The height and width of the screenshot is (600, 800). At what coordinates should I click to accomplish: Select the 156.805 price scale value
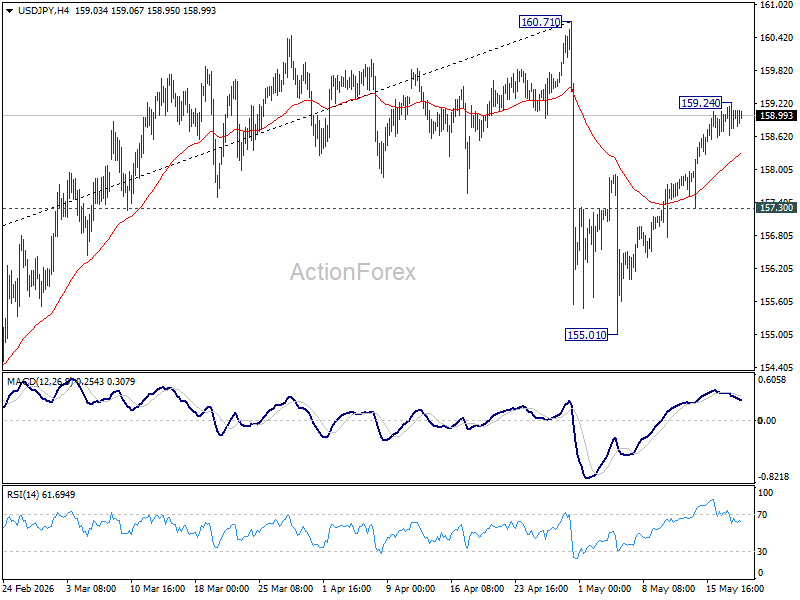pos(777,236)
